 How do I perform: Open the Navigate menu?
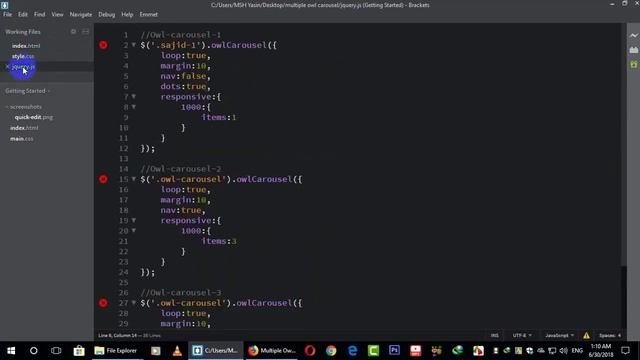(81, 14)
